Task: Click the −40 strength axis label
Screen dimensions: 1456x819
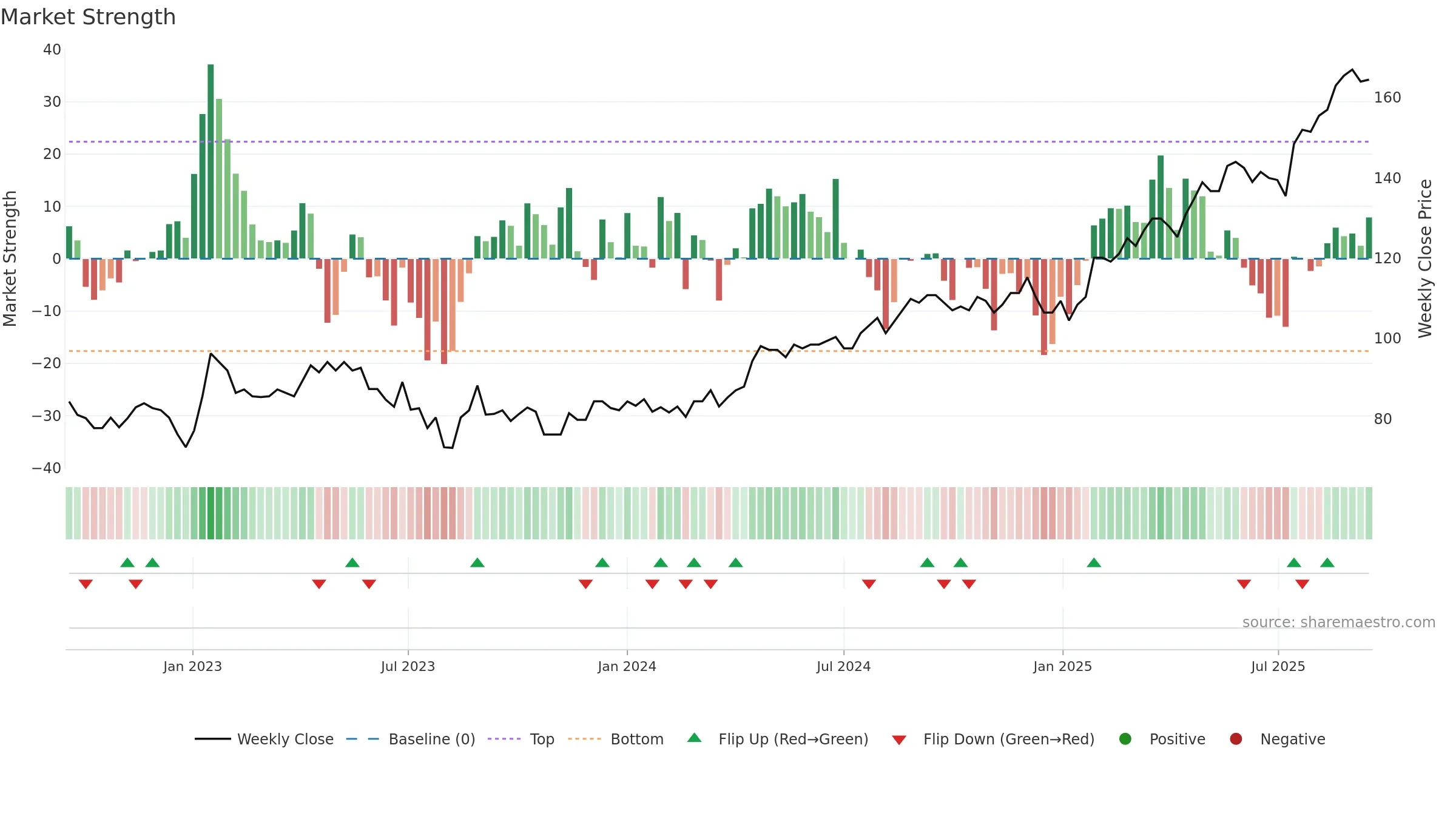Action: [47, 468]
